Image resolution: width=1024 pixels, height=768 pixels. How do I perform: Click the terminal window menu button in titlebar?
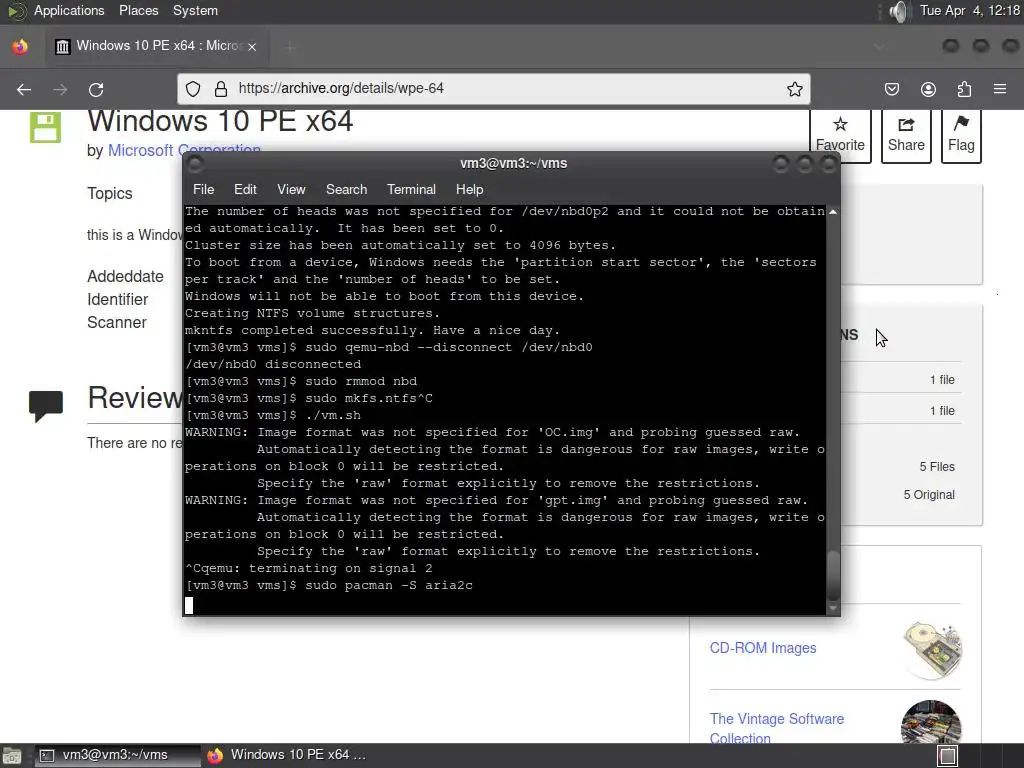pos(195,164)
